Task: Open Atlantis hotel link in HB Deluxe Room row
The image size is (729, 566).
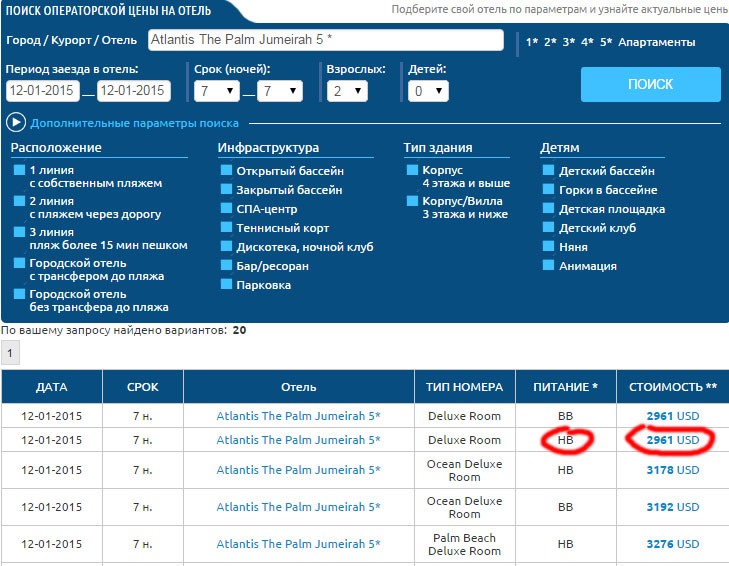Action: tap(298, 440)
